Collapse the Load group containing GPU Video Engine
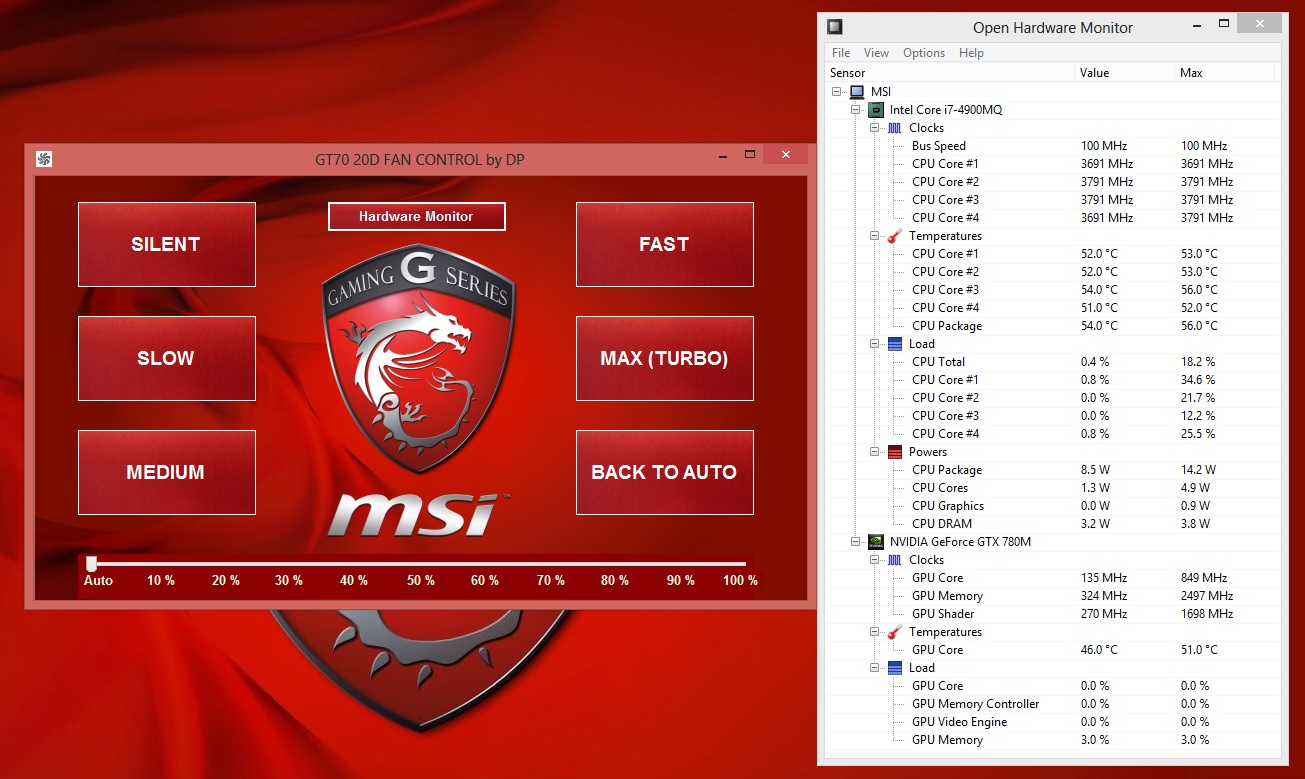 [875, 668]
